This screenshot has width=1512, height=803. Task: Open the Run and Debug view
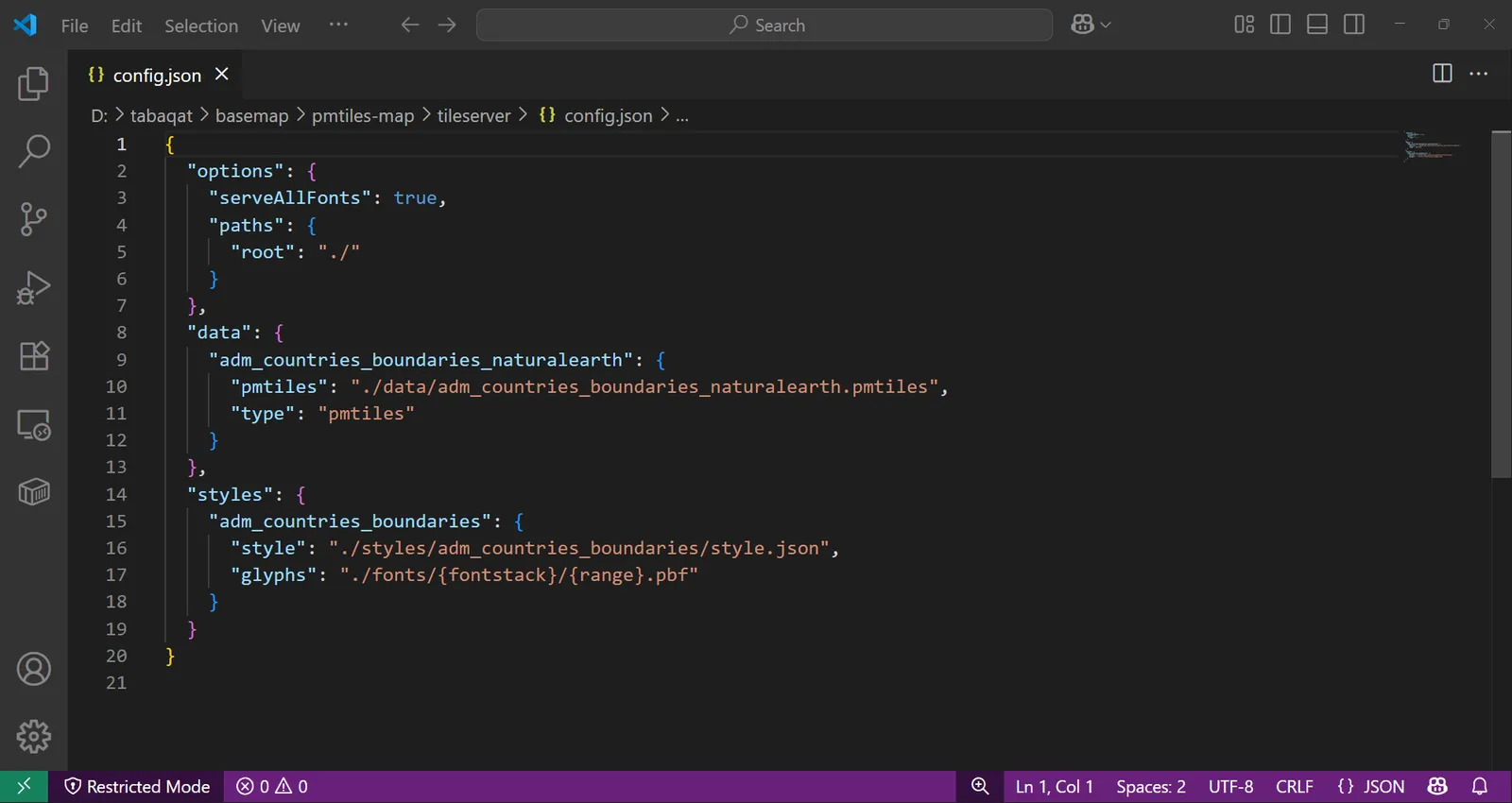[33, 287]
